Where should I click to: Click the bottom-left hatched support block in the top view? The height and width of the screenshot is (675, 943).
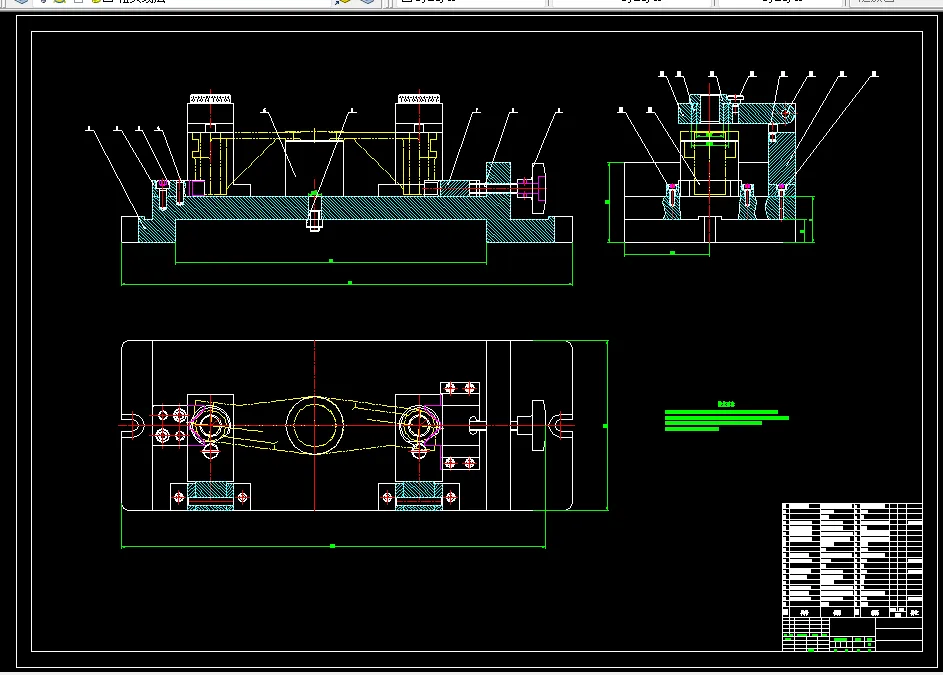(210, 496)
